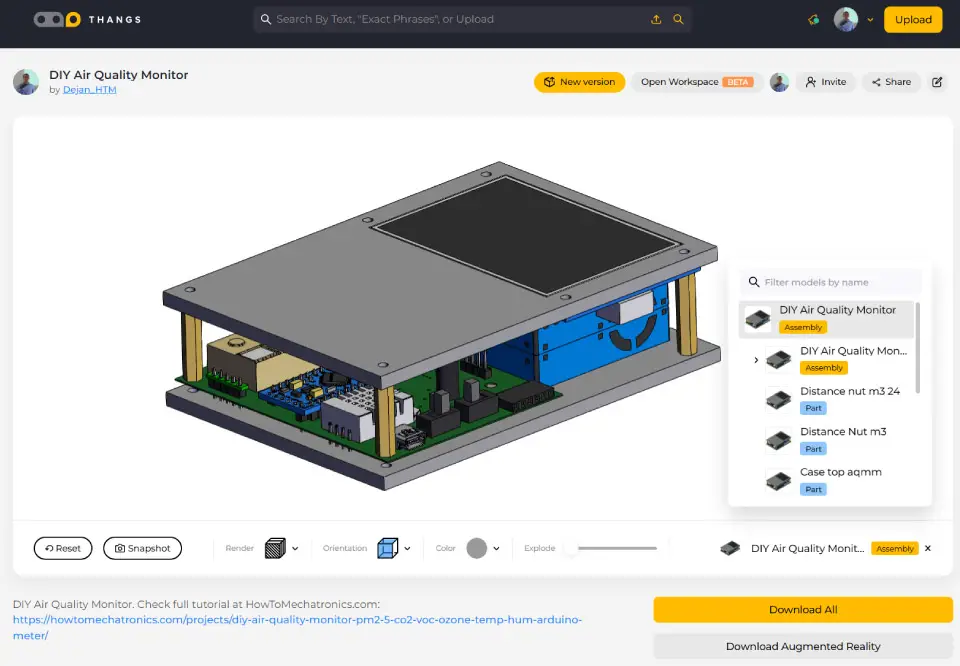The height and width of the screenshot is (666, 960).
Task: Select Case top aqmm part
Action: (840, 472)
